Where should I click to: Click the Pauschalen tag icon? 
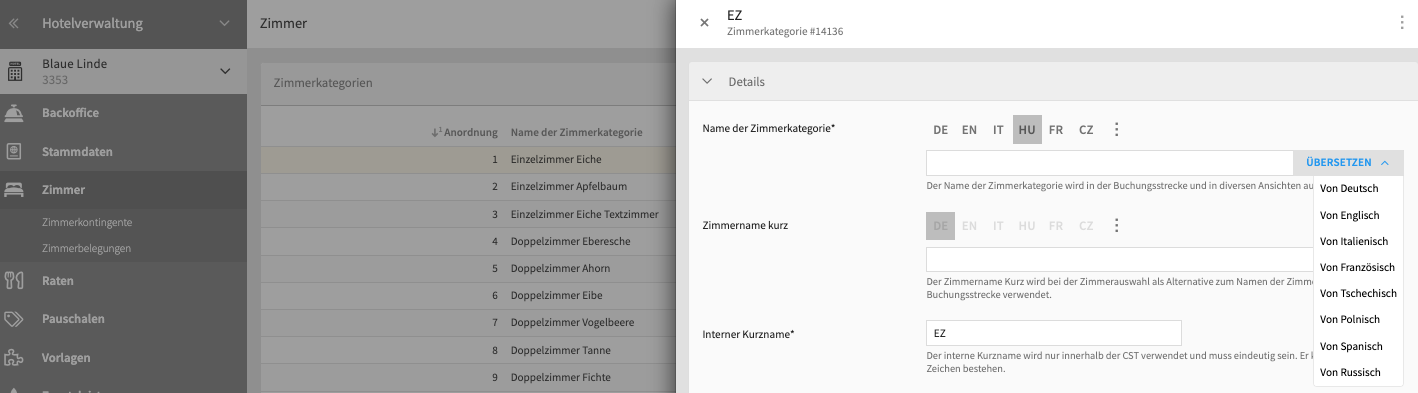point(14,319)
